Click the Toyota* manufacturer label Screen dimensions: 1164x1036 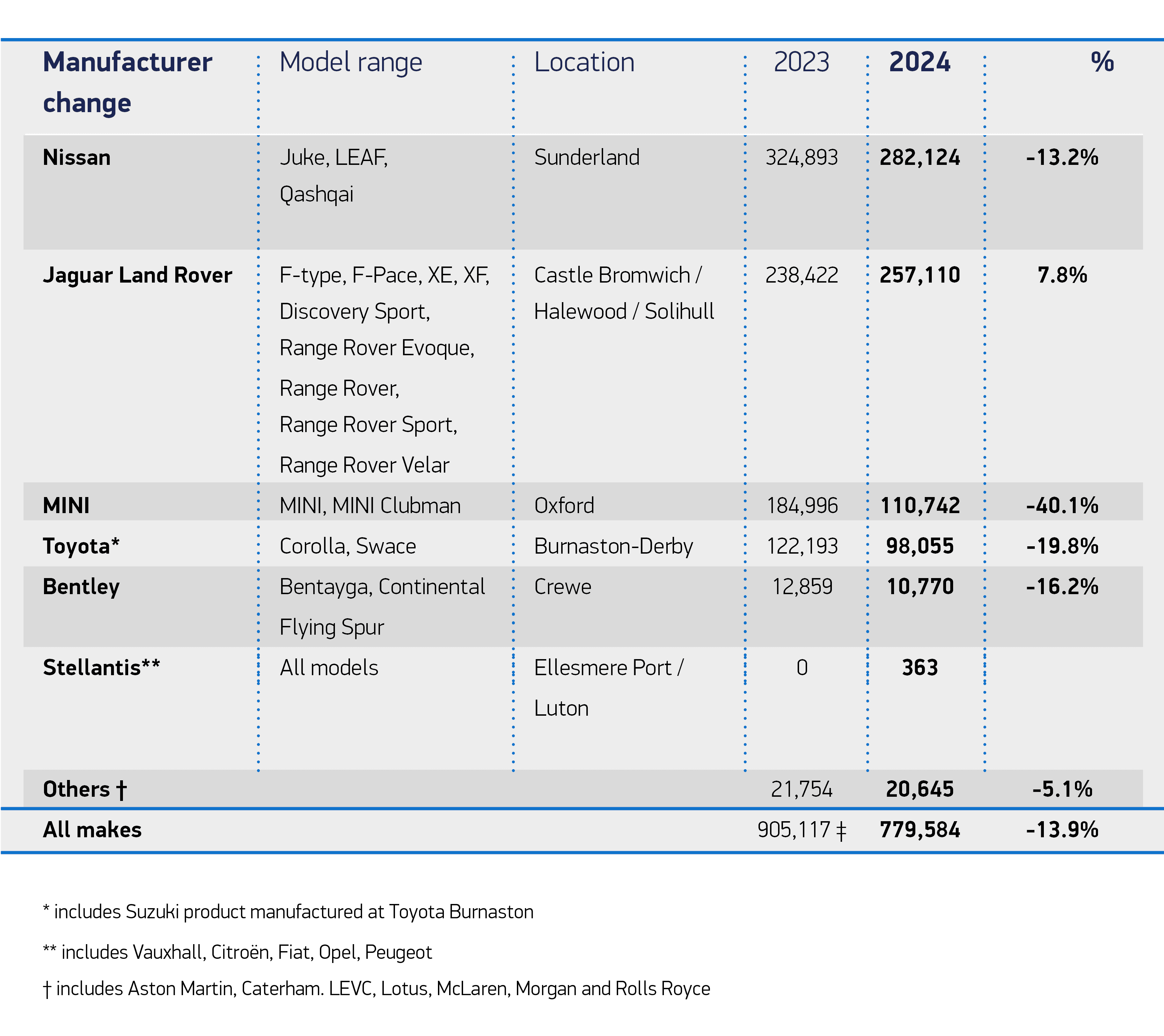81,546
